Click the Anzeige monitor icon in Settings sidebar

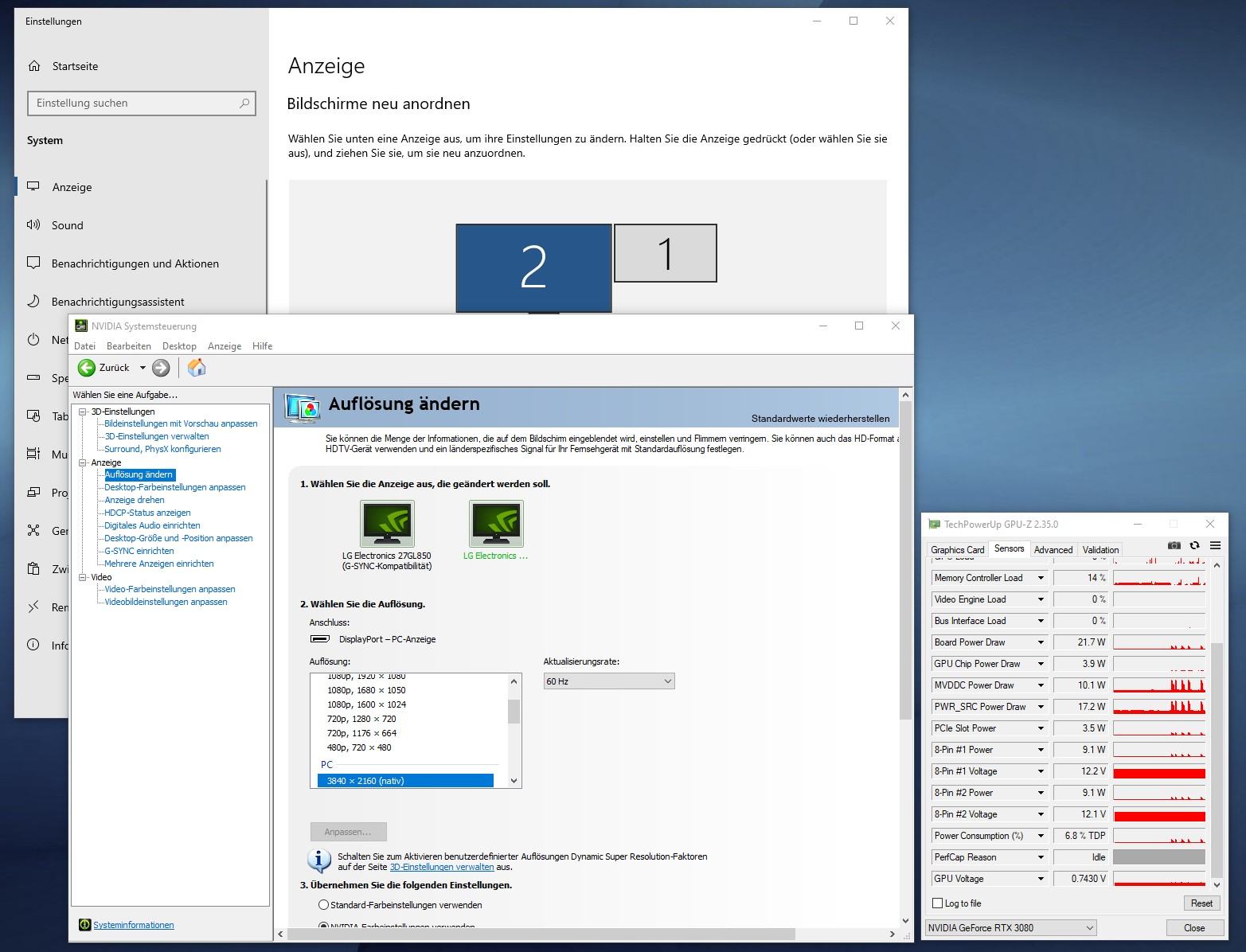tap(33, 186)
